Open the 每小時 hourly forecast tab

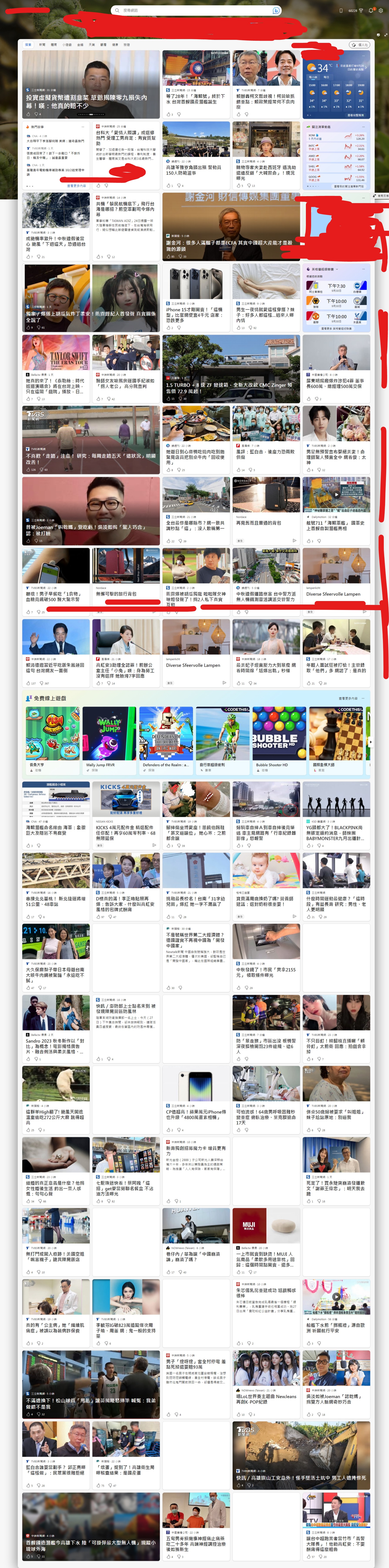click(313, 77)
